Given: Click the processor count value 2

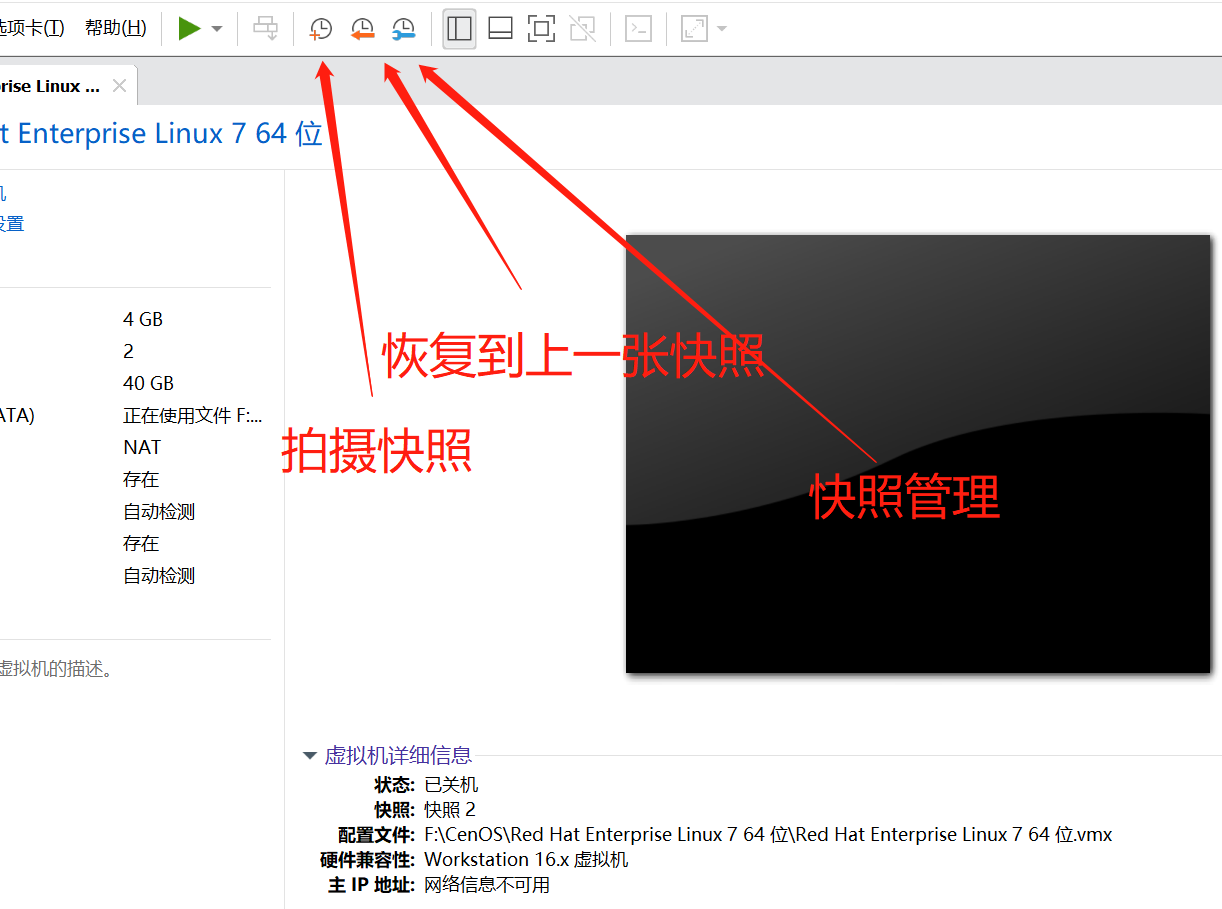Looking at the screenshot, I should (128, 351).
